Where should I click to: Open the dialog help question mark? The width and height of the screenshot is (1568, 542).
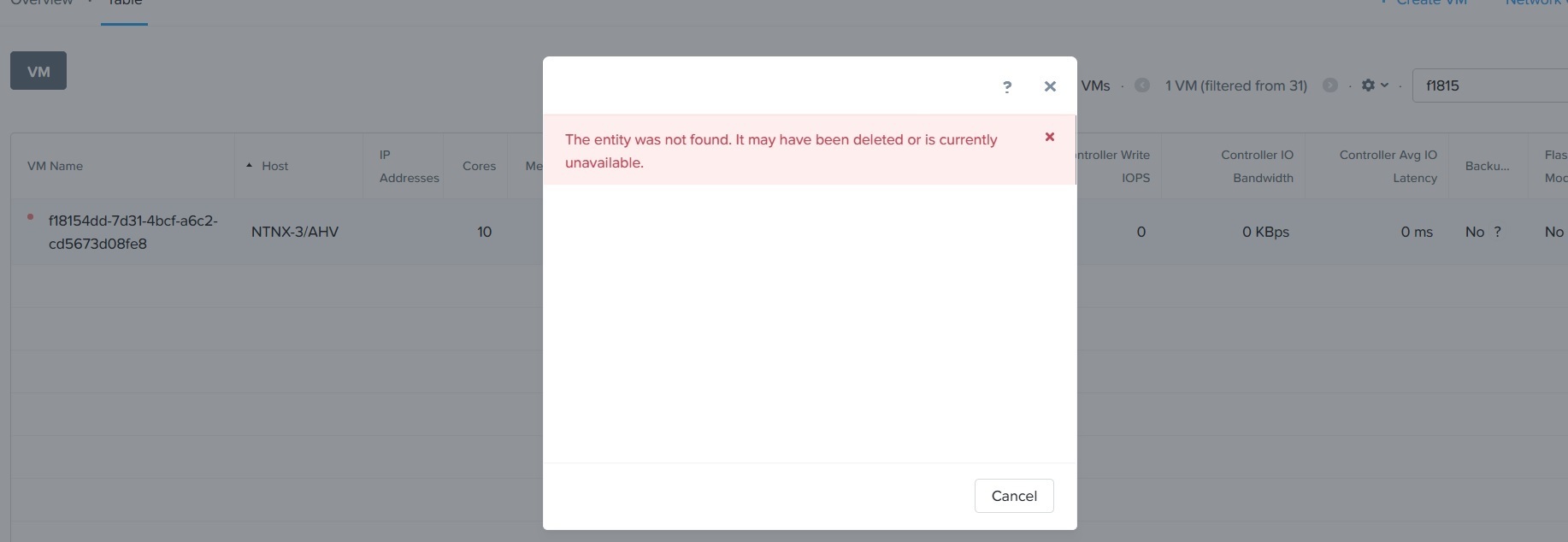click(1007, 86)
